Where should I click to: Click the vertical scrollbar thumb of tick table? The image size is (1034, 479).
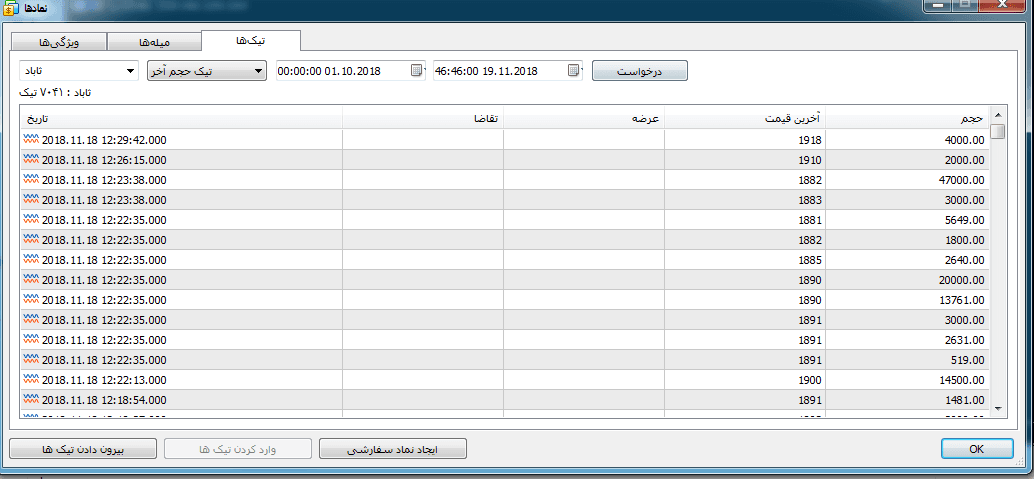tap(998, 131)
